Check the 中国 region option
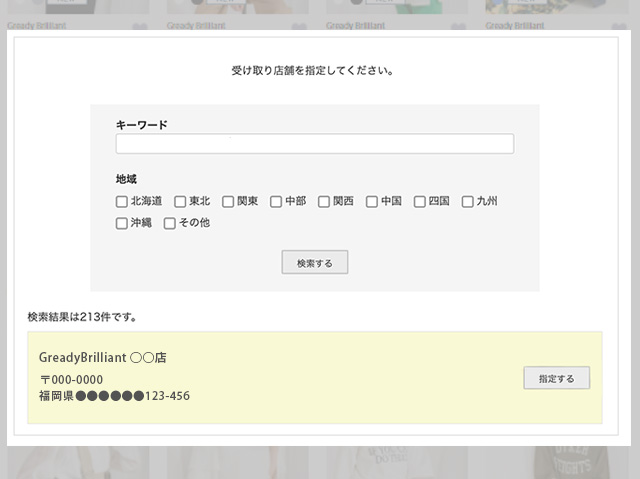 click(372, 201)
